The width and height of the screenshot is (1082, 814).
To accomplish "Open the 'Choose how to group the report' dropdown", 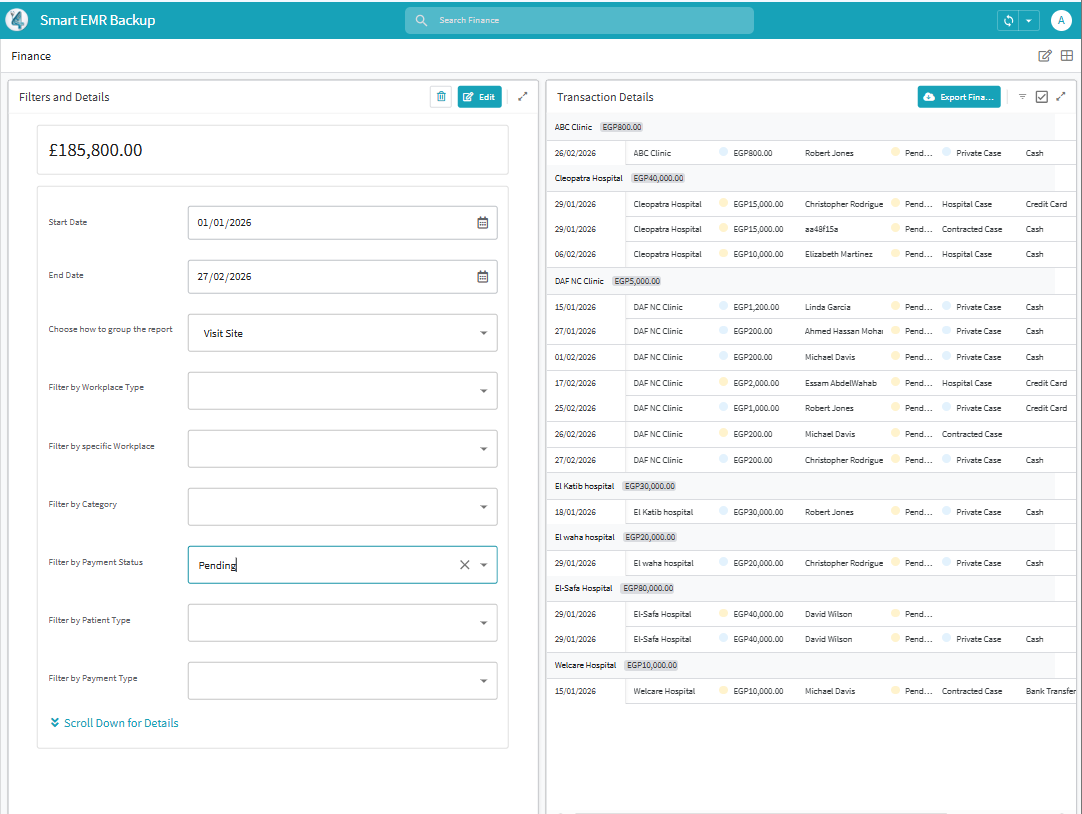I will point(486,332).
